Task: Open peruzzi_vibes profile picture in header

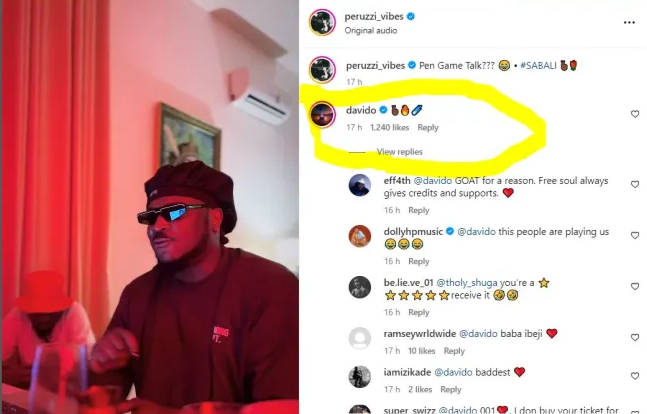Action: pyautogui.click(x=322, y=22)
